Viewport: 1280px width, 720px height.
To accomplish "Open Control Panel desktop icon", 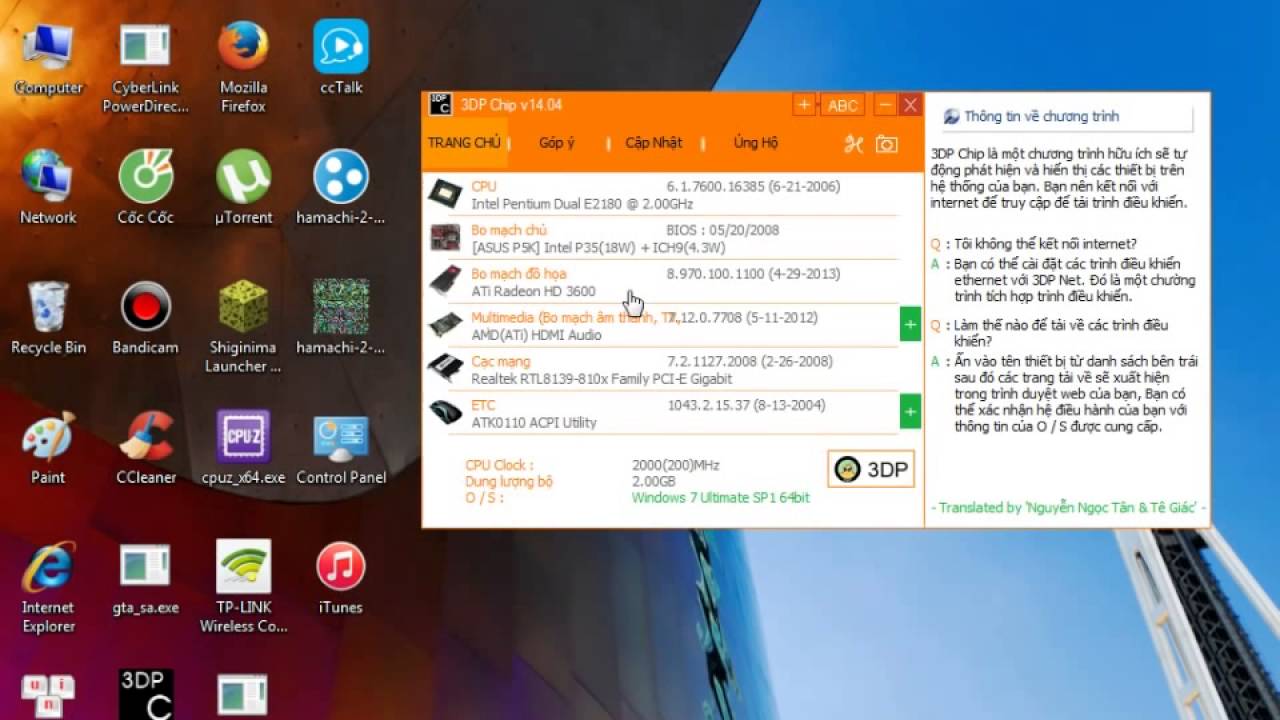I will tap(341, 448).
